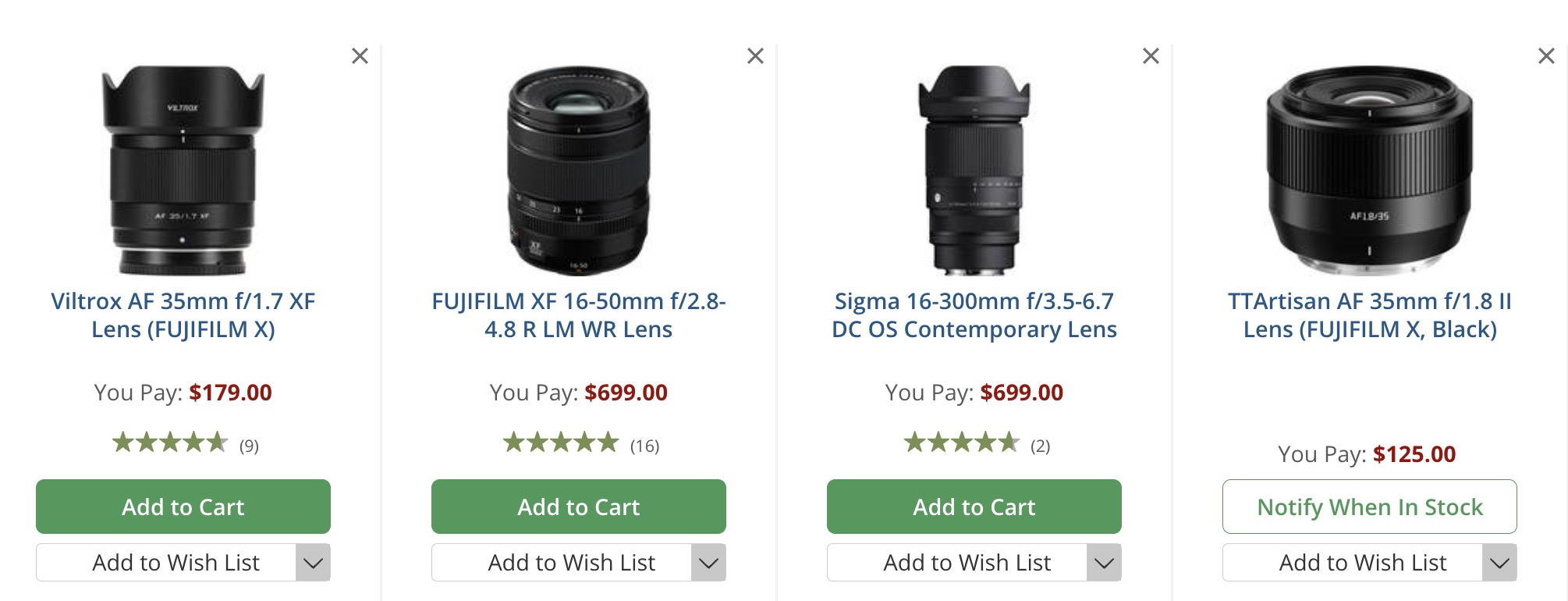Click Notify When In Stock for TTArtisan lens
Viewport: 1568px width, 601px height.
[1370, 507]
